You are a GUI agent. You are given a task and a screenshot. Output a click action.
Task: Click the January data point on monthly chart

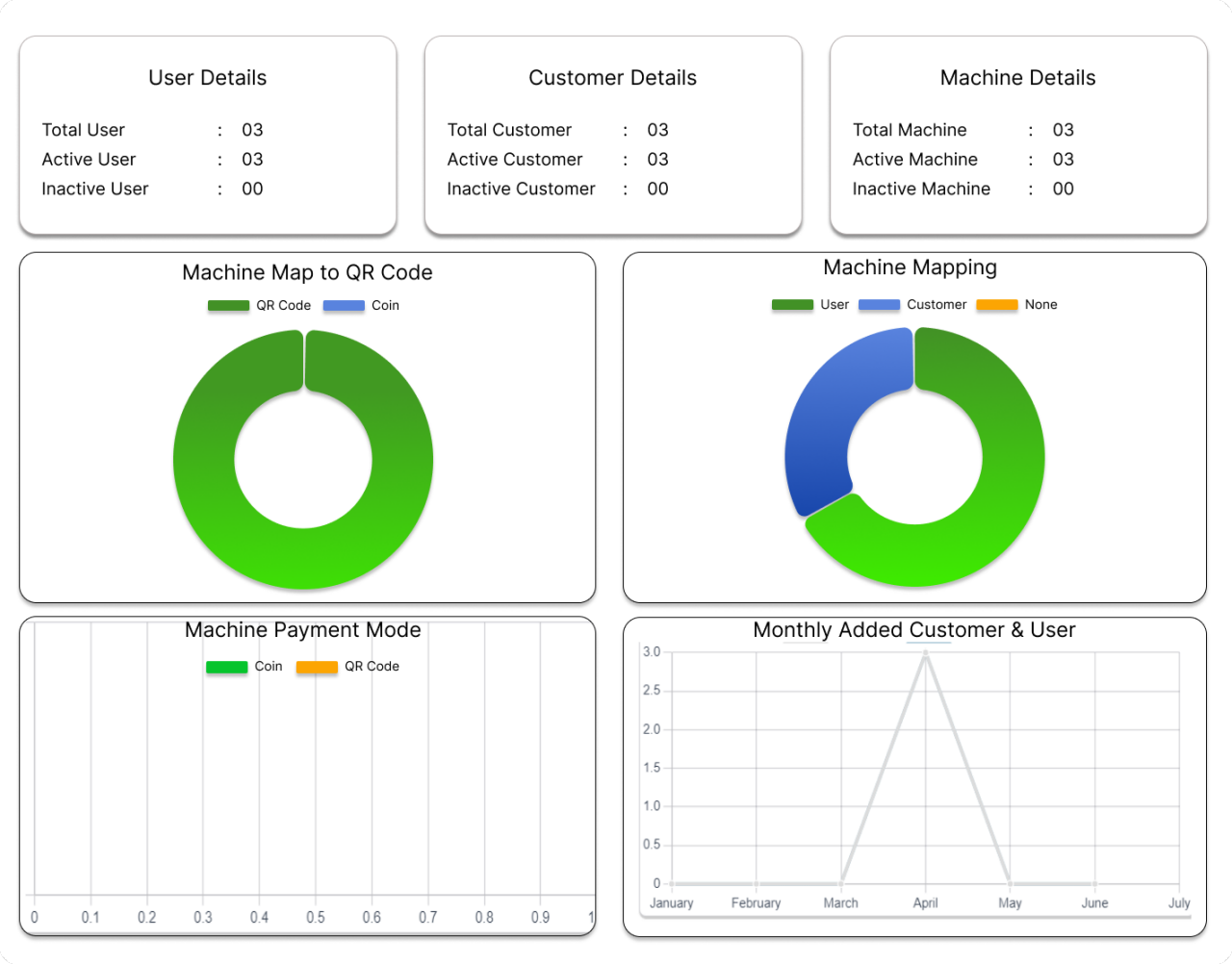tap(672, 883)
